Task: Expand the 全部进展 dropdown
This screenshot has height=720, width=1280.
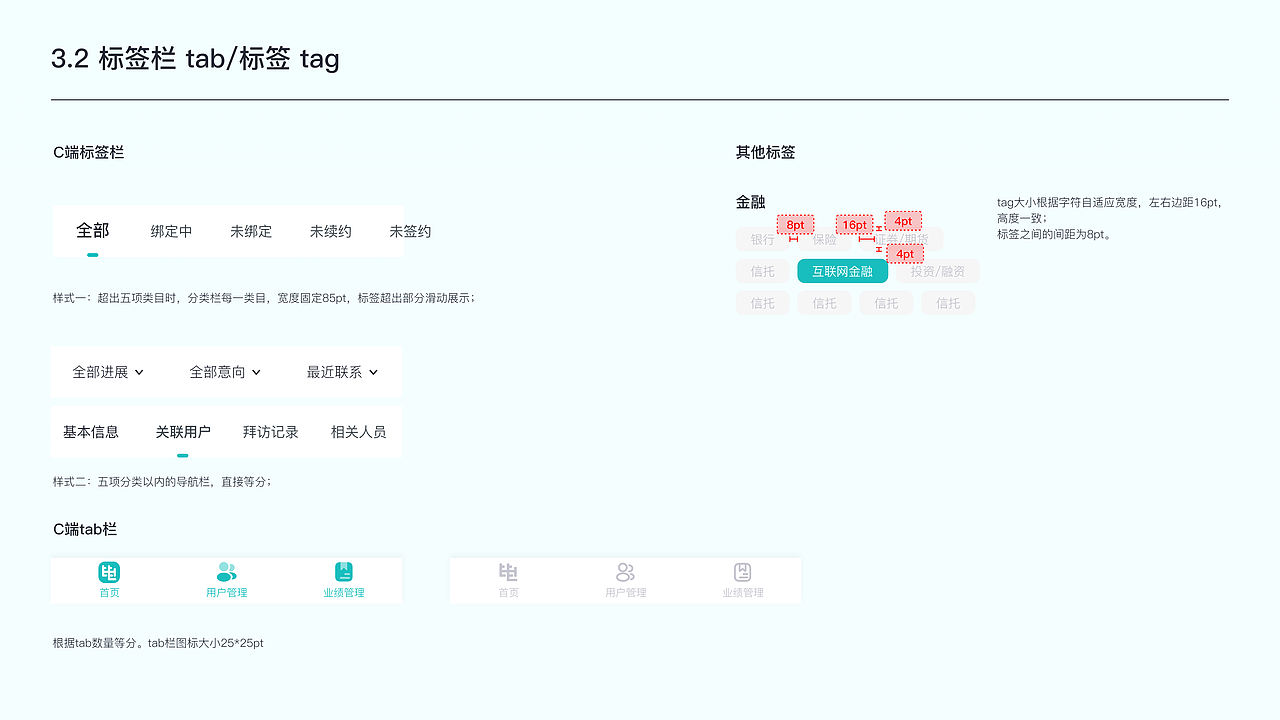Action: tap(105, 371)
